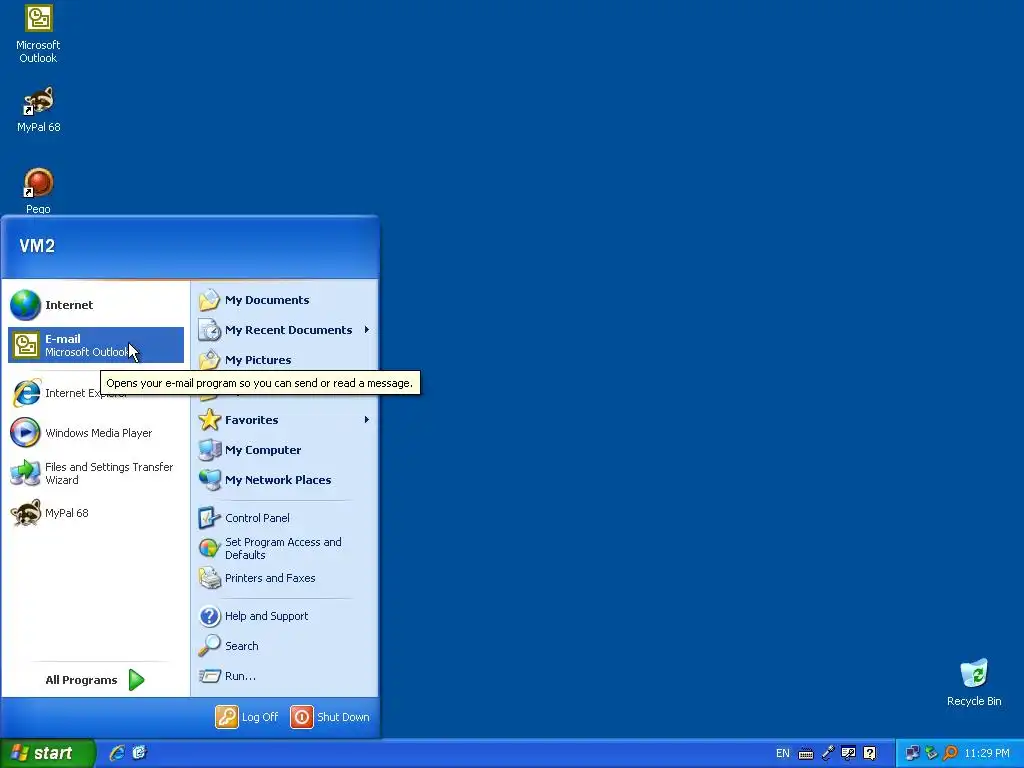Click the green All Programs arrow

(x=136, y=680)
